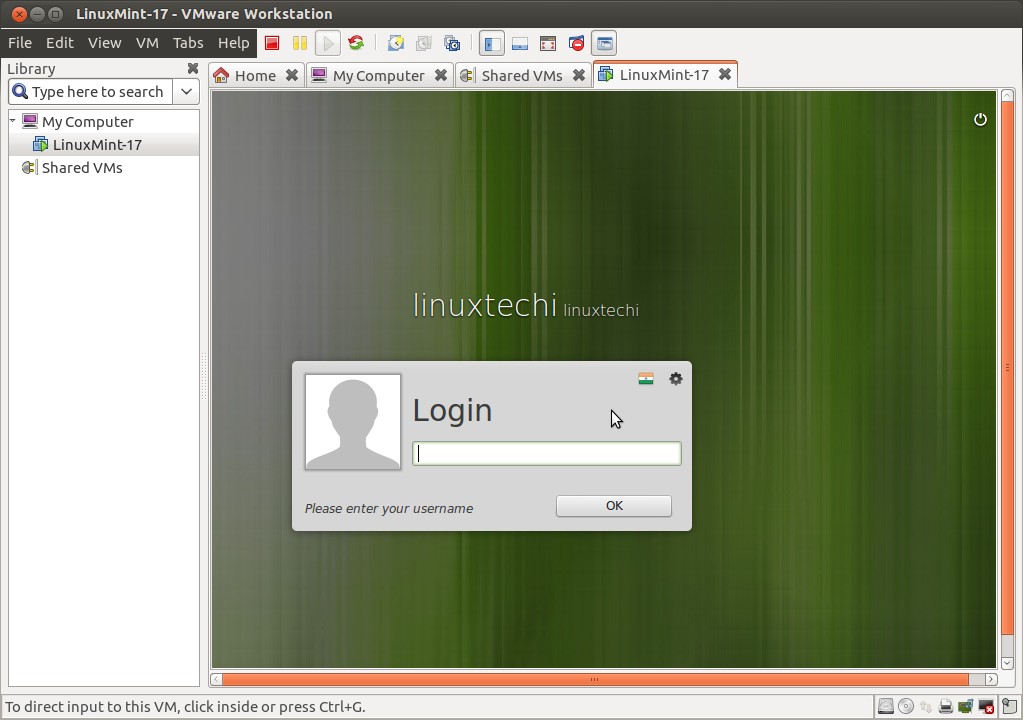Screen dimensions: 1023x720
Task: Open session settings gear in login box
Action: [676, 379]
